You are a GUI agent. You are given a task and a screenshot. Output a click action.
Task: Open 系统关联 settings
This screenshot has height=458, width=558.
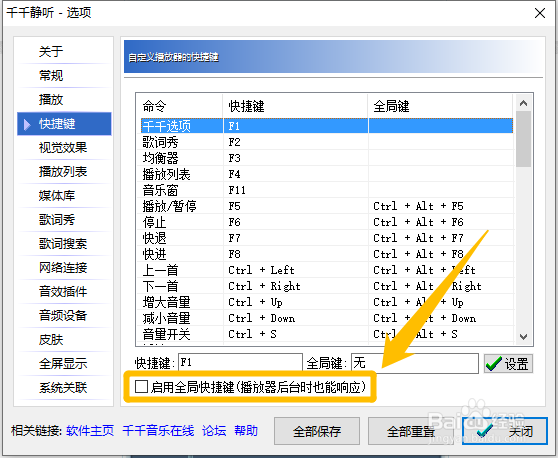click(64, 388)
